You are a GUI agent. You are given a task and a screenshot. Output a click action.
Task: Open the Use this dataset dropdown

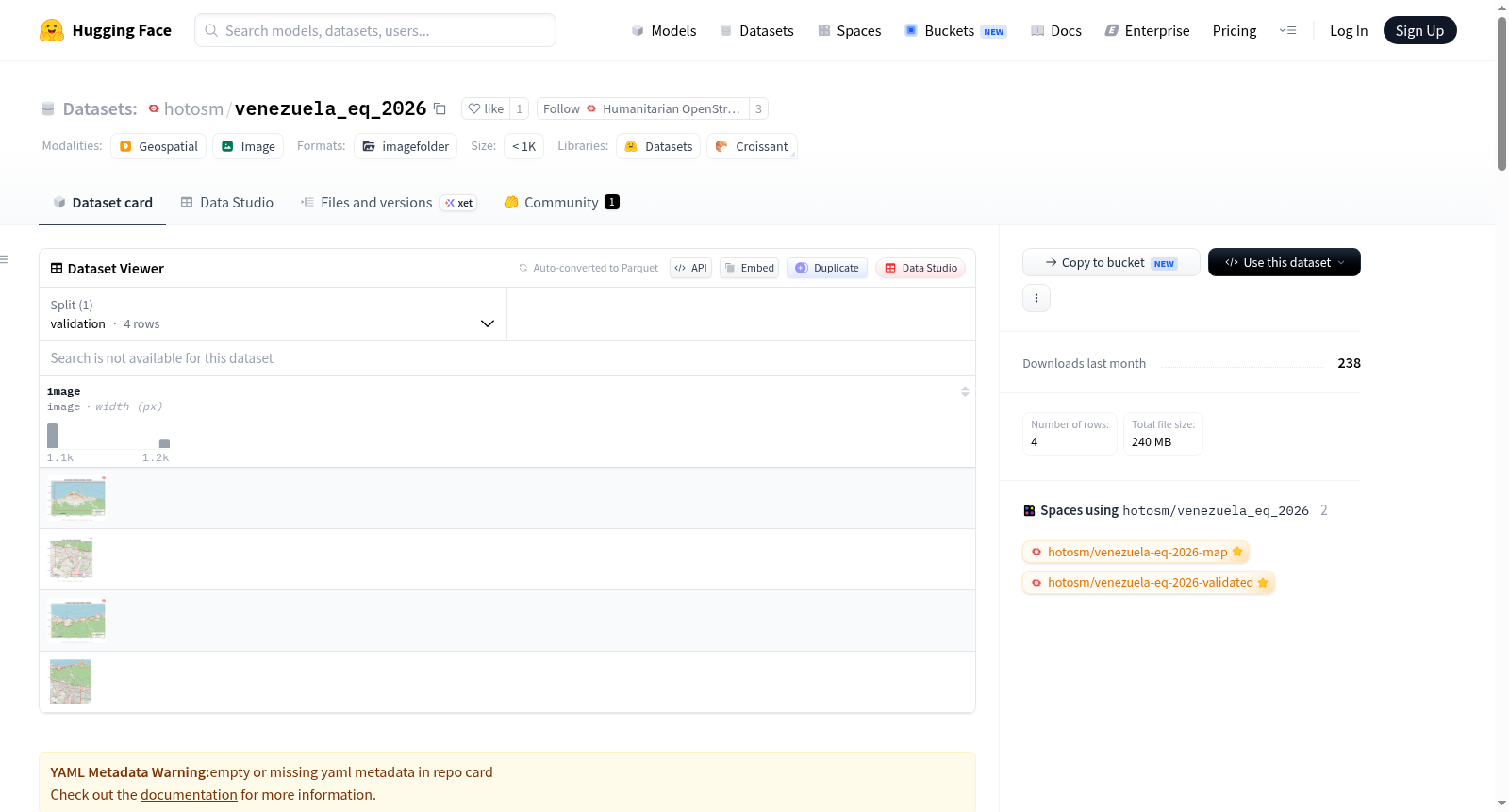pyautogui.click(x=1285, y=262)
